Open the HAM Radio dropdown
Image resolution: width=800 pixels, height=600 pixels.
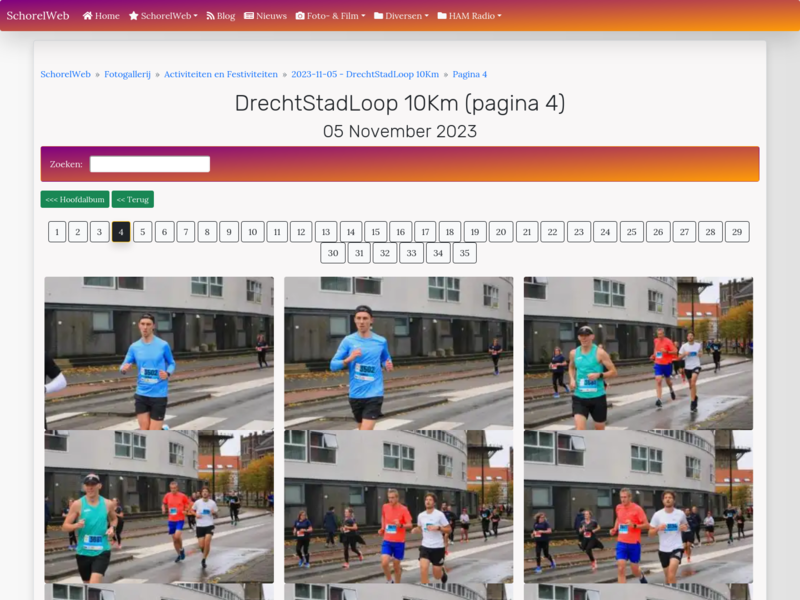coord(469,16)
